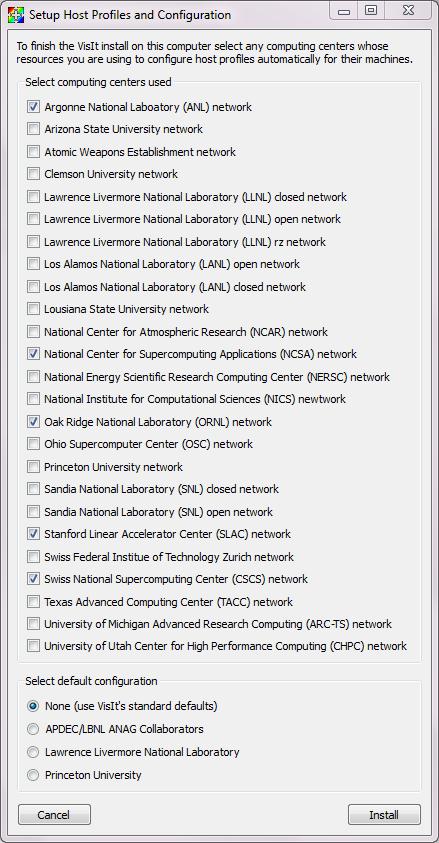Click the Cancel button
The image size is (439, 843).
point(54,815)
